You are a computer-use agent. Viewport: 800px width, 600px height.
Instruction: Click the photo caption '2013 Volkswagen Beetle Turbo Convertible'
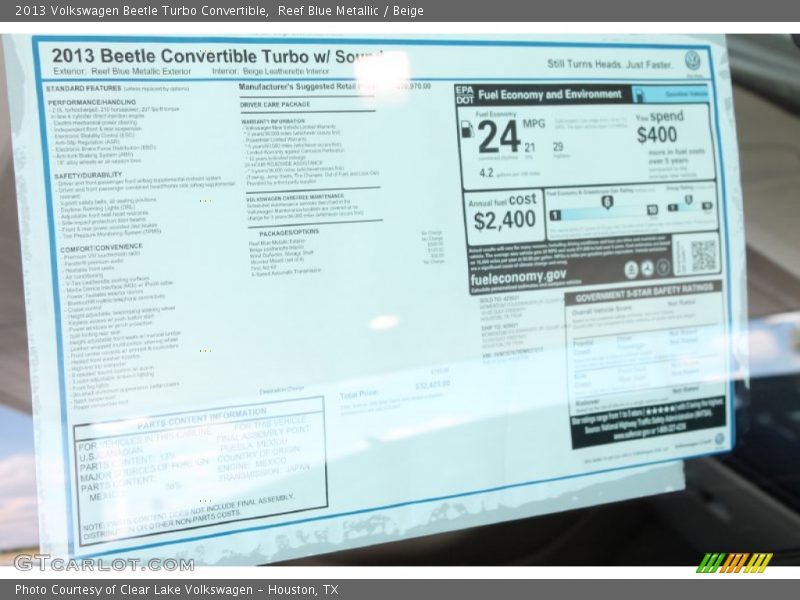(x=141, y=11)
